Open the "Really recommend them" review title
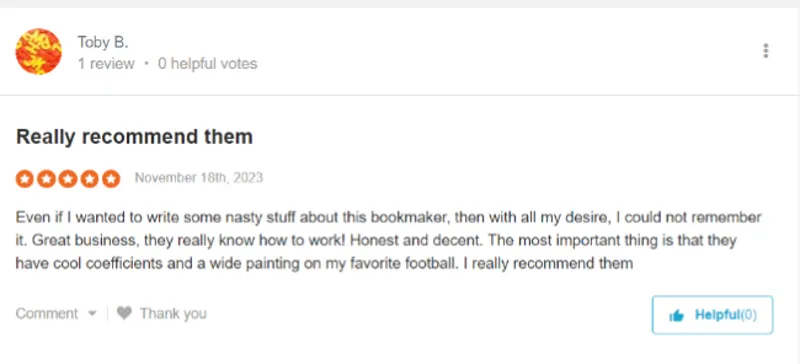 tap(134, 137)
